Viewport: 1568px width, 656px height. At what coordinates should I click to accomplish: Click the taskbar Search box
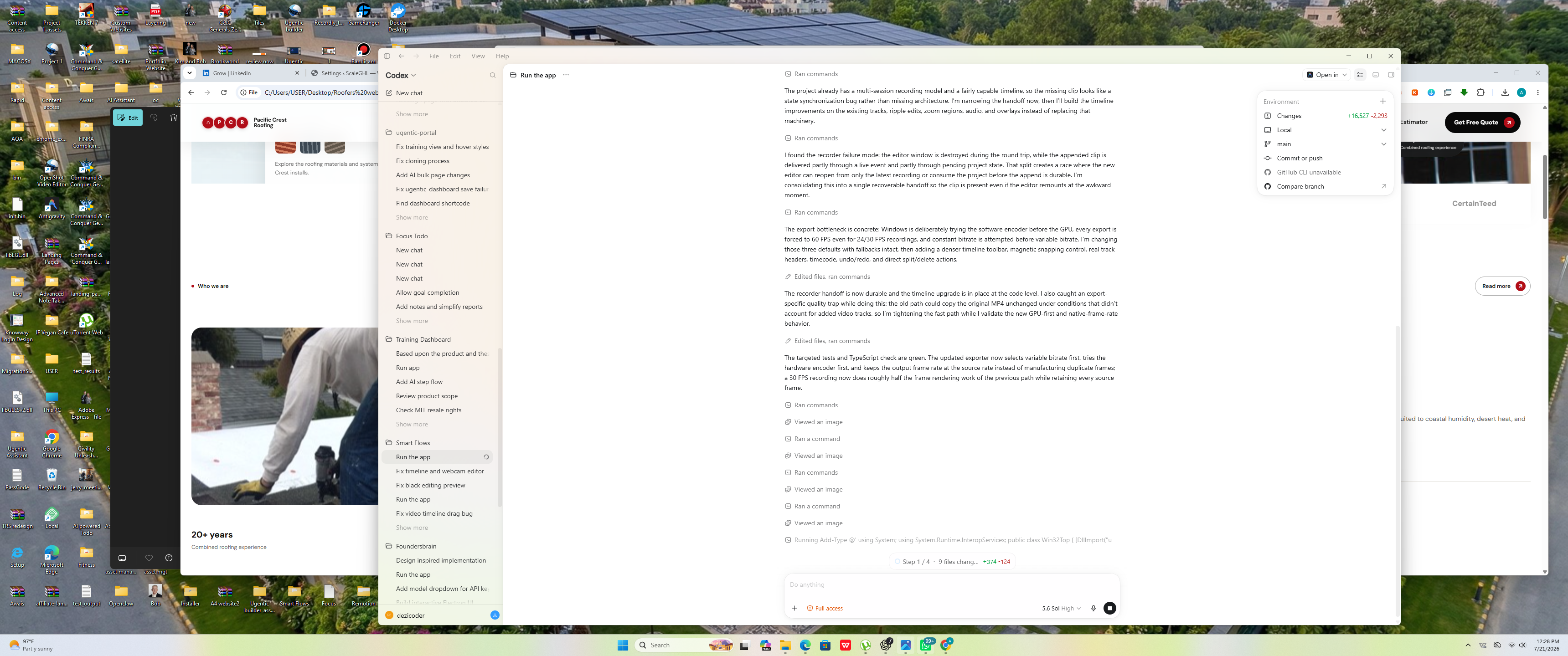coord(684,645)
